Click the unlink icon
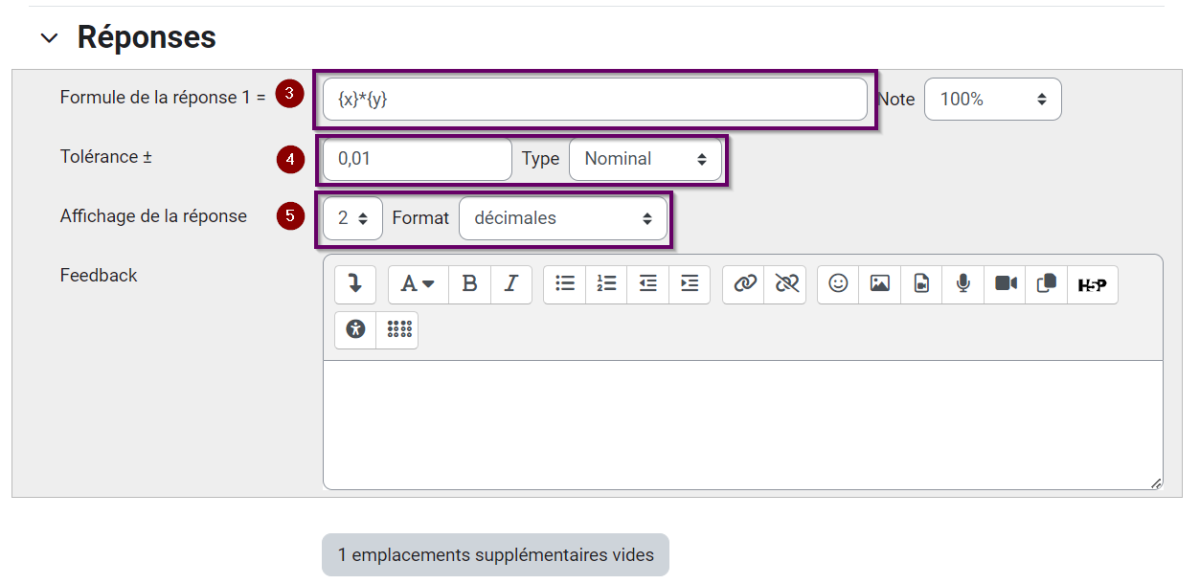 coord(786,284)
